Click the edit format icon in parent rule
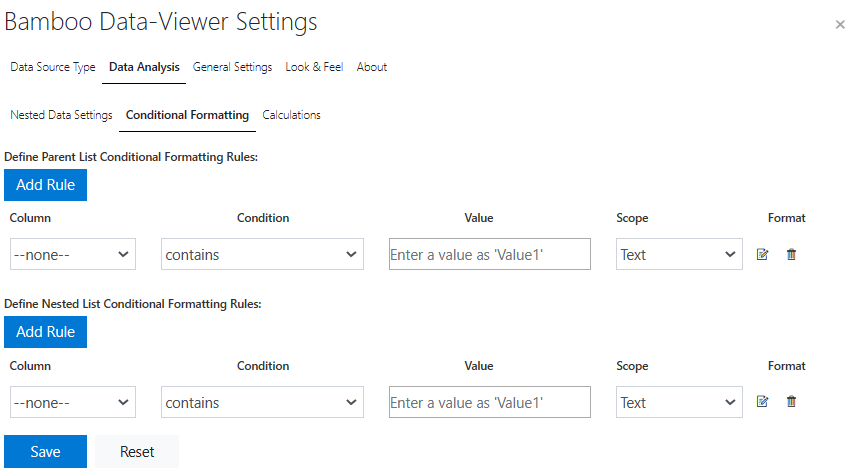Viewport: 861px width, 476px height. [x=762, y=255]
